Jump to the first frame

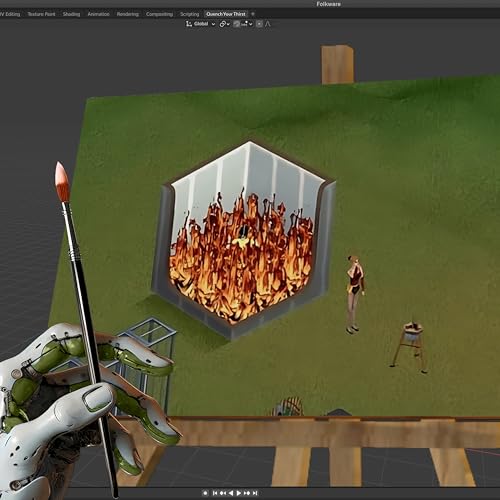click(x=215, y=493)
